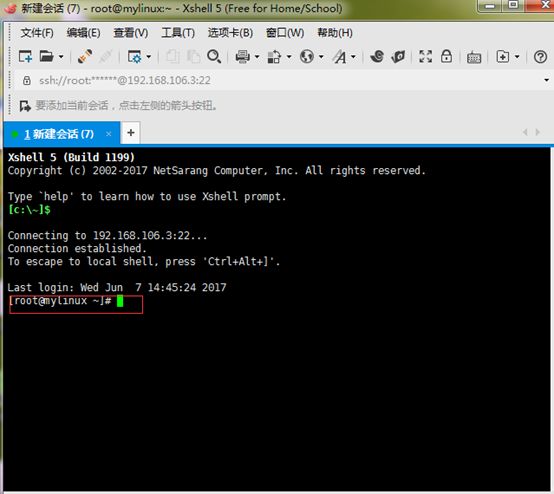This screenshot has height=494, width=554.
Task: Click the address bar padlock icon
Action: 26,80
